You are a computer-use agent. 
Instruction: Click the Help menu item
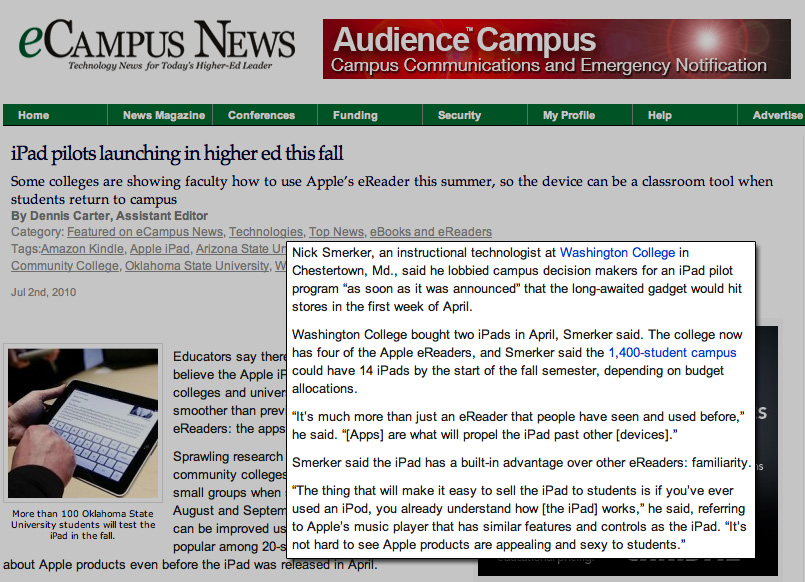(x=660, y=115)
